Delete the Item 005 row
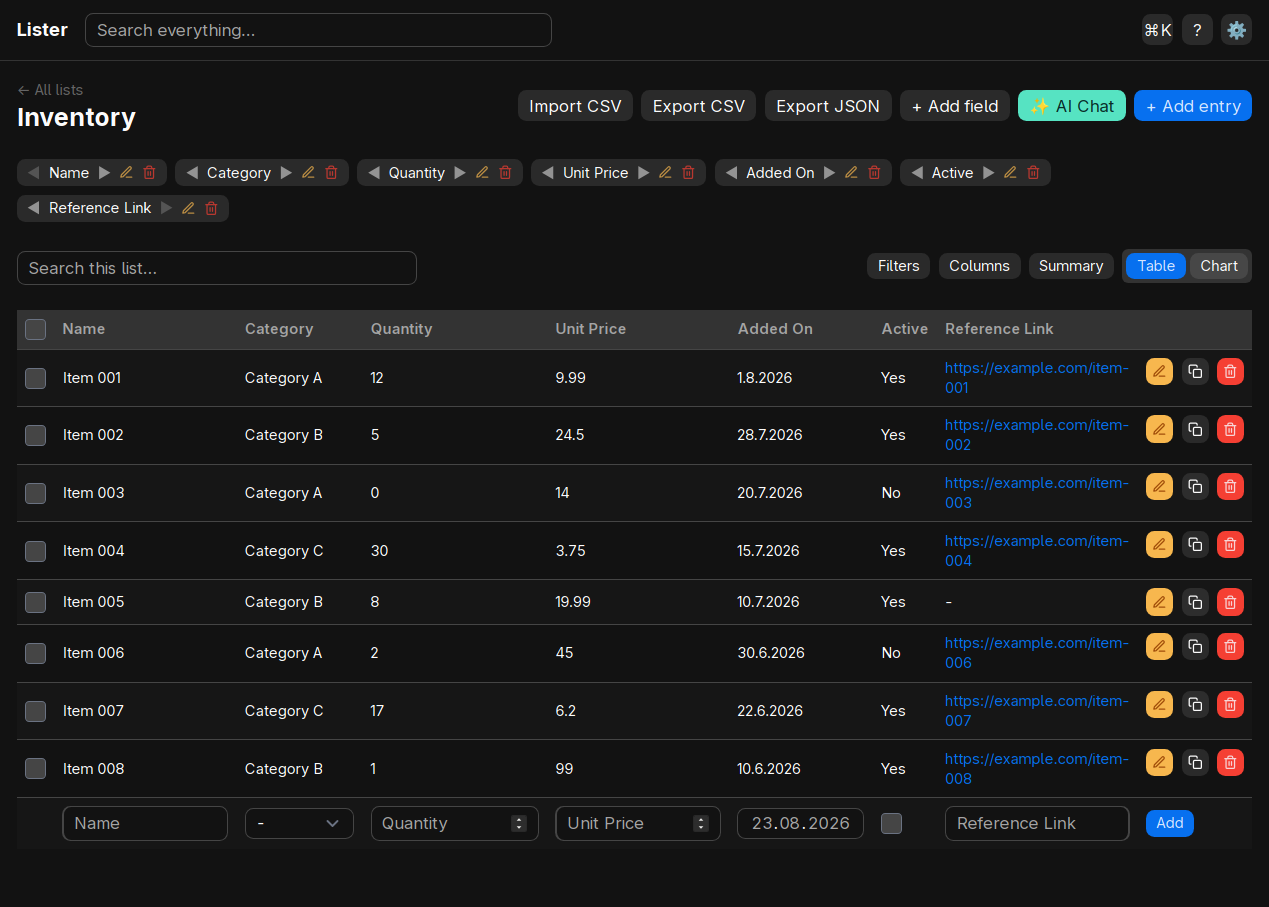Image resolution: width=1269 pixels, height=907 pixels. [1230, 601]
